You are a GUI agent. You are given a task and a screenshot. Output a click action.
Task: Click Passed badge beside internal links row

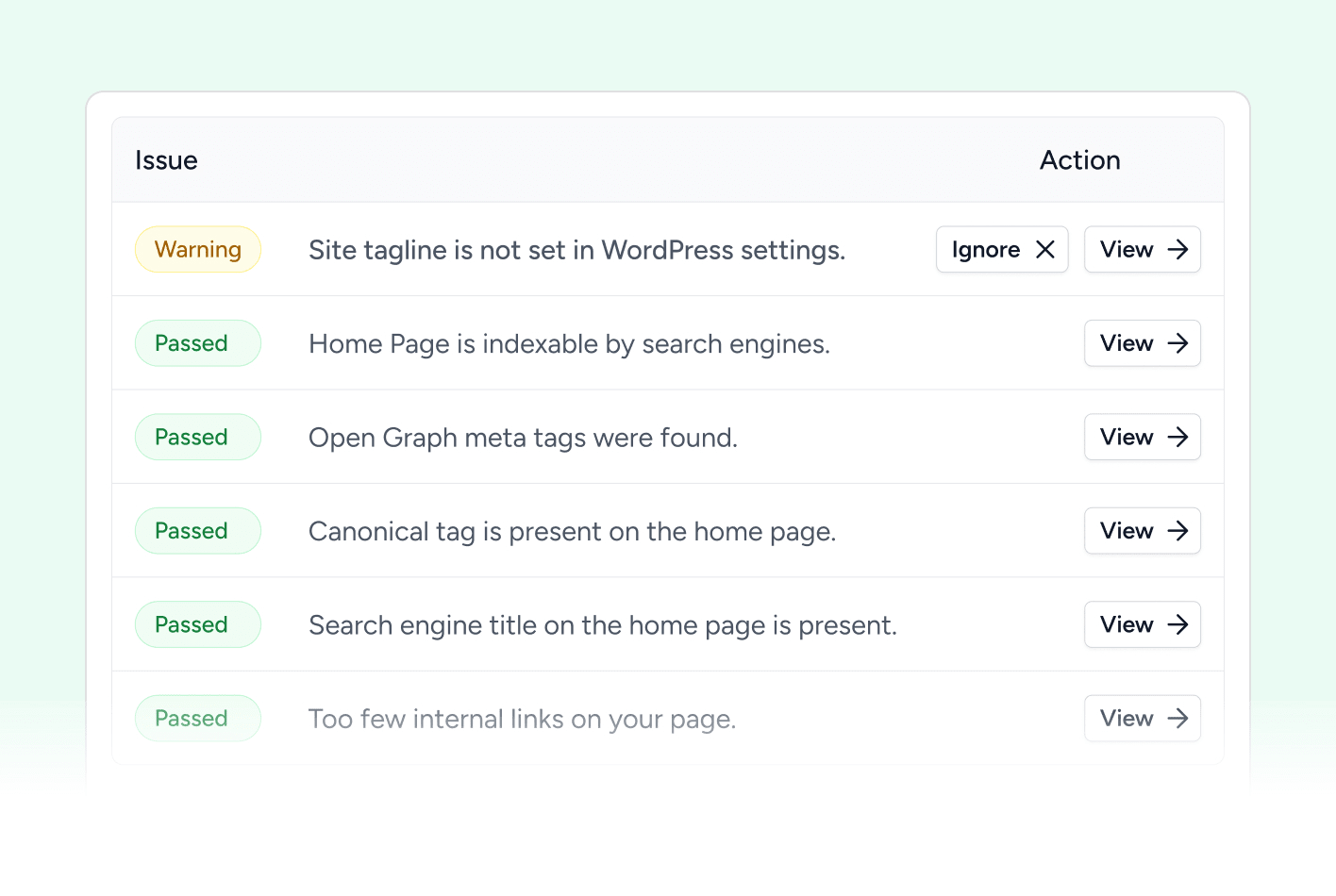pos(198,719)
